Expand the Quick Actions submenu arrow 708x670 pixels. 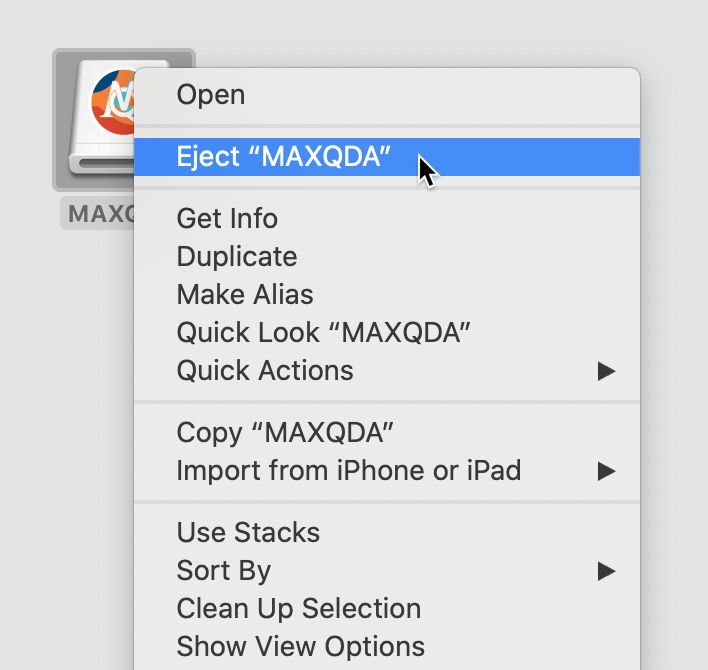click(x=606, y=371)
